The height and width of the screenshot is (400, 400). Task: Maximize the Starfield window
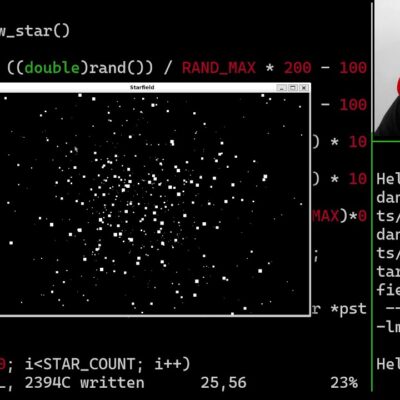293,88
